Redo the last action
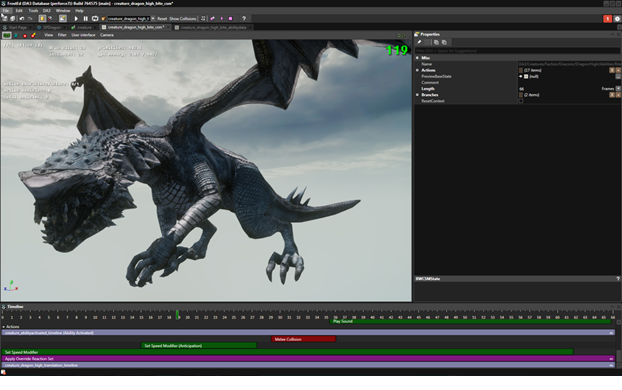622x390 pixels. 30,19
